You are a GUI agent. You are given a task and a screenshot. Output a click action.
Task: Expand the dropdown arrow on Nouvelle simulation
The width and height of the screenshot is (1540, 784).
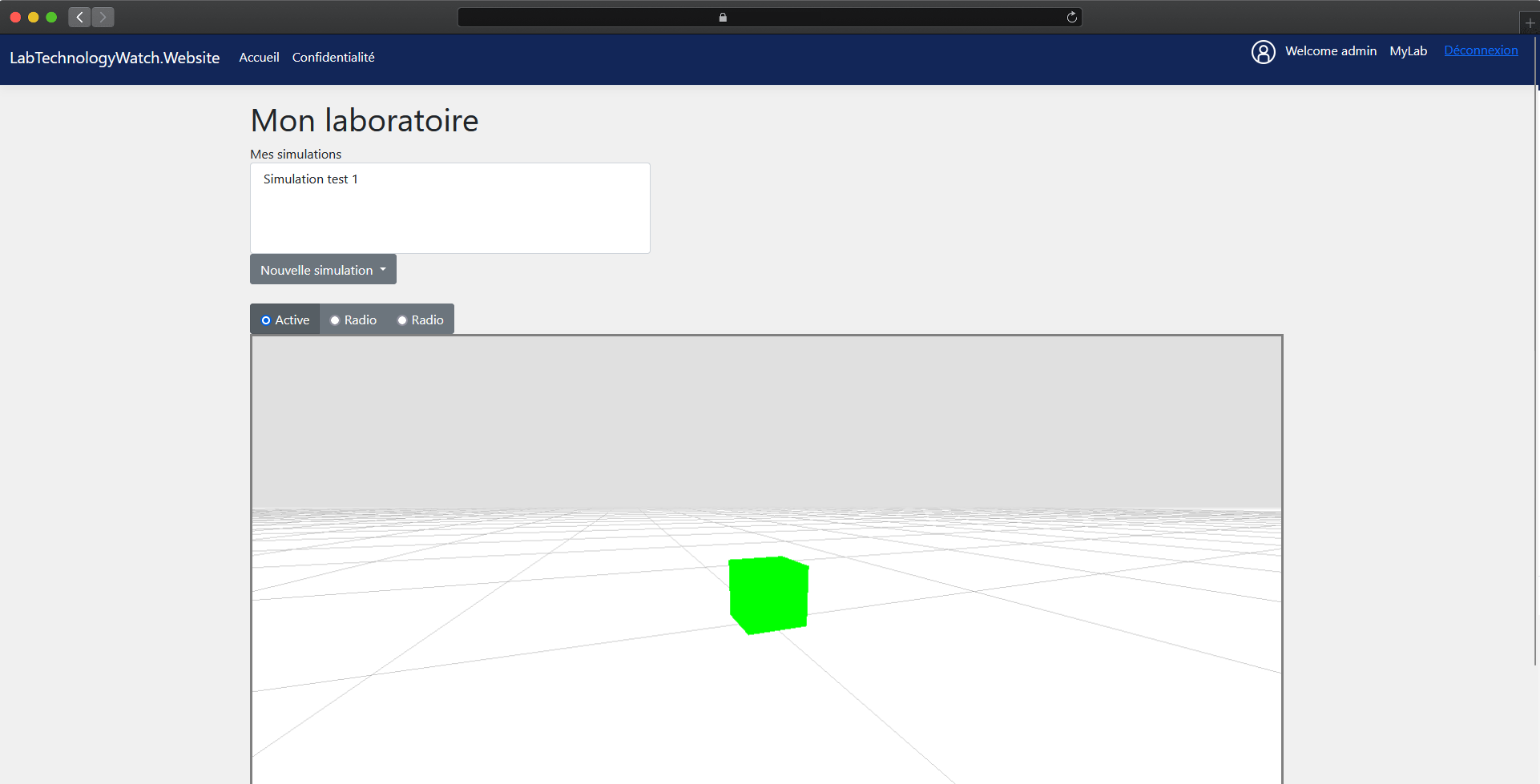click(383, 269)
